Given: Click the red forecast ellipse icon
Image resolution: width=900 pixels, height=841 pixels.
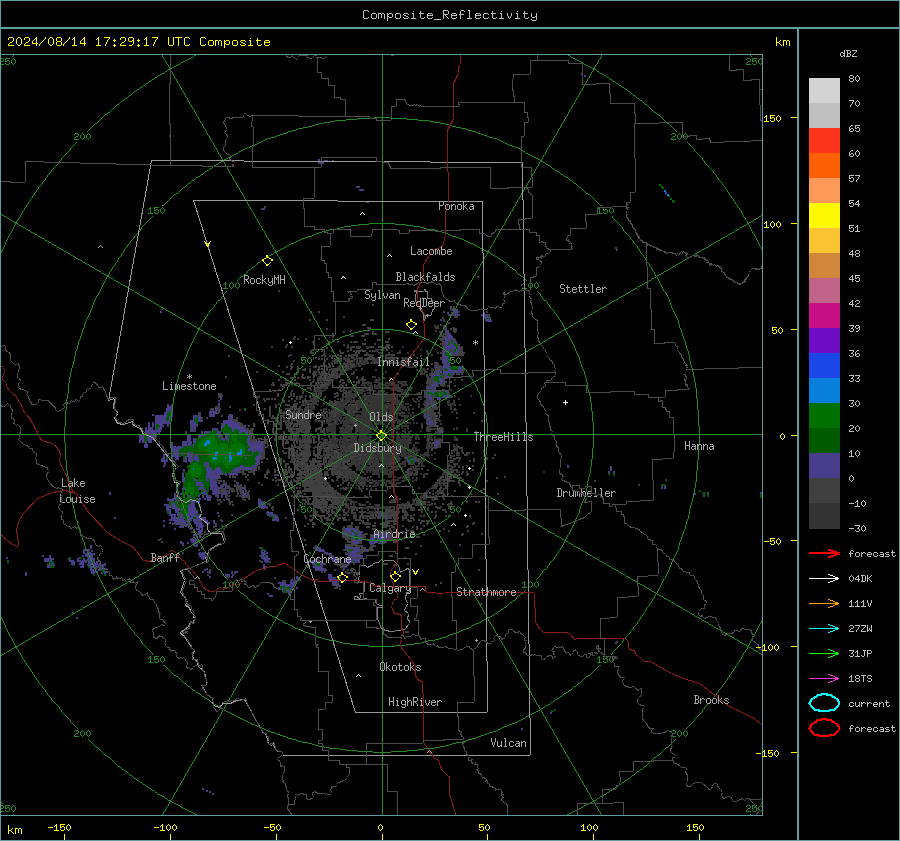Looking at the screenshot, I should [x=824, y=728].
